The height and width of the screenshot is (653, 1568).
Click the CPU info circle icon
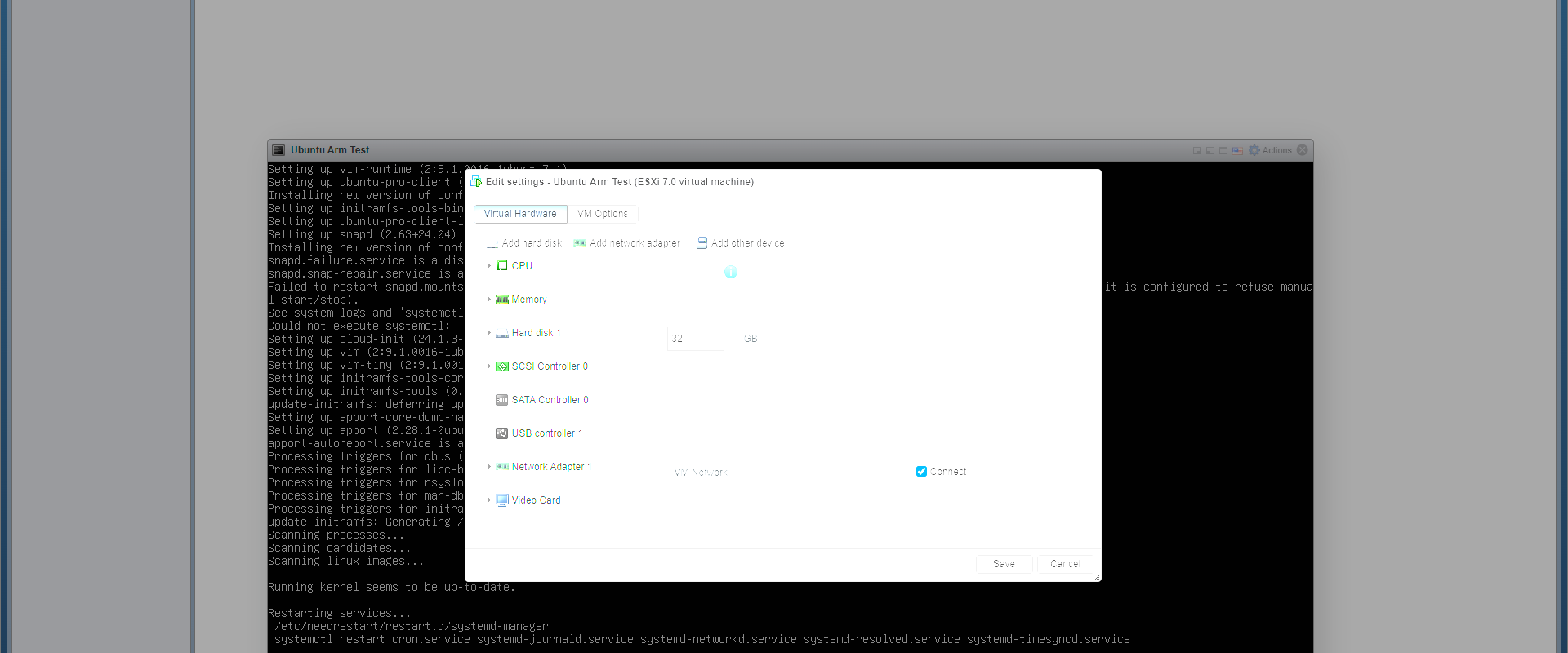pos(731,273)
